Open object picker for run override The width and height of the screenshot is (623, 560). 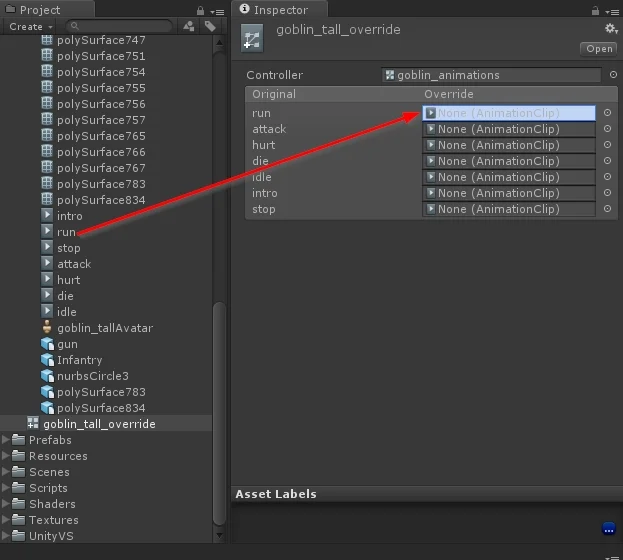point(607,113)
